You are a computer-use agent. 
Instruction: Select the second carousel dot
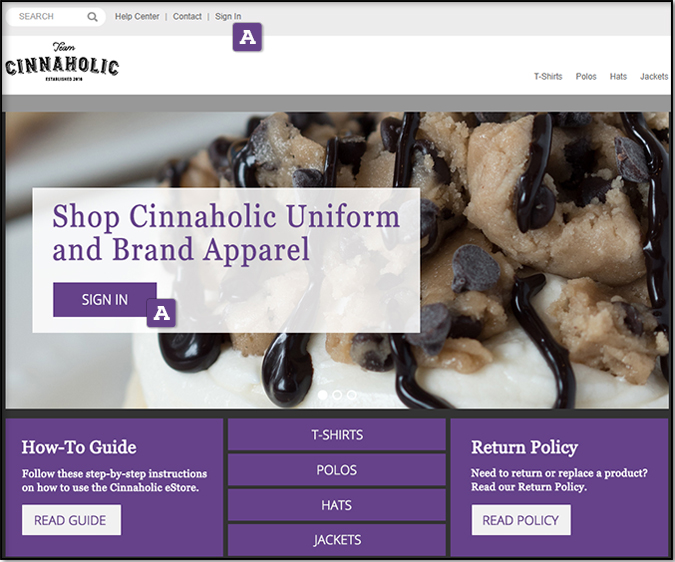(x=337, y=395)
